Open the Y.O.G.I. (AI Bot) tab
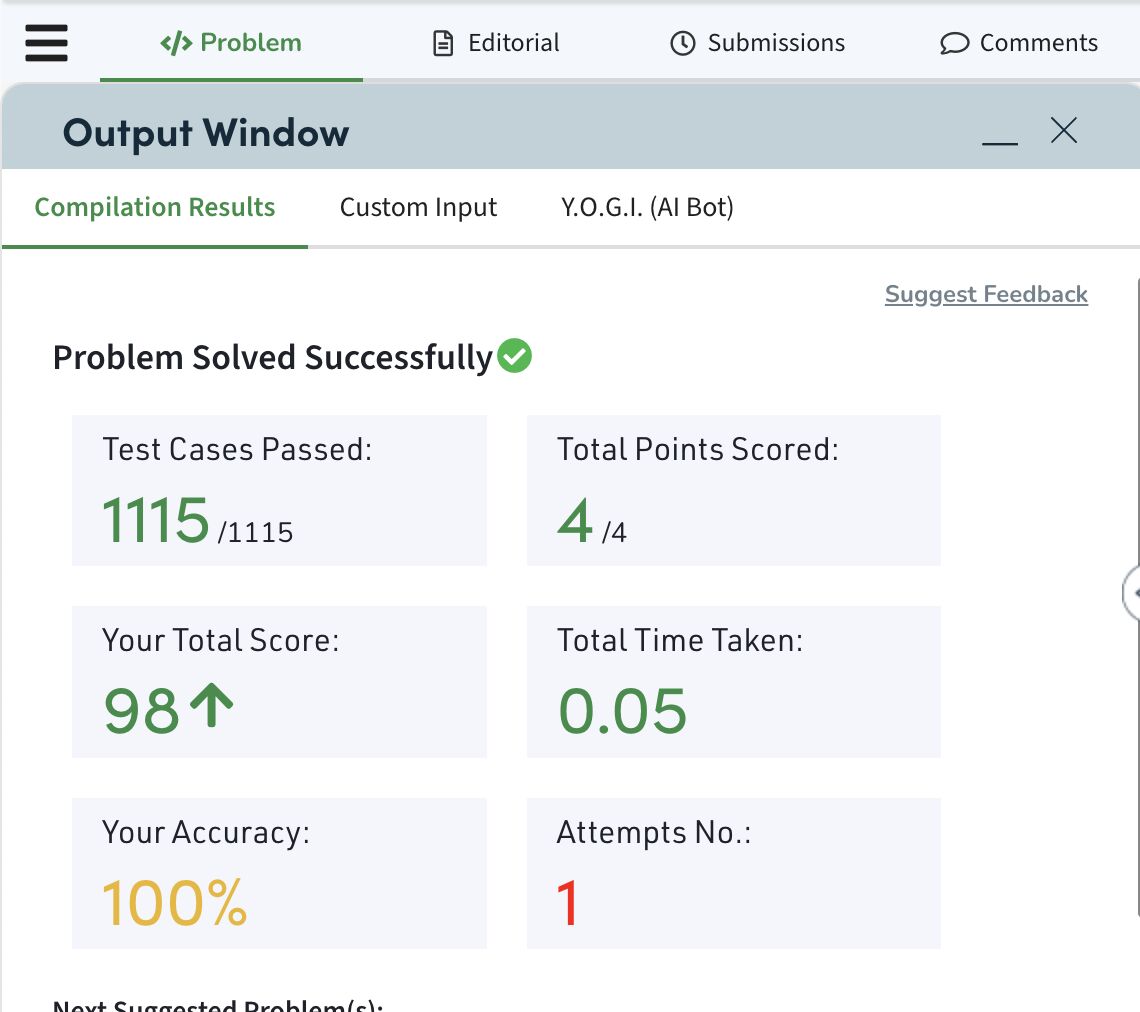Screen dimensions: 1140x1012 point(647,207)
